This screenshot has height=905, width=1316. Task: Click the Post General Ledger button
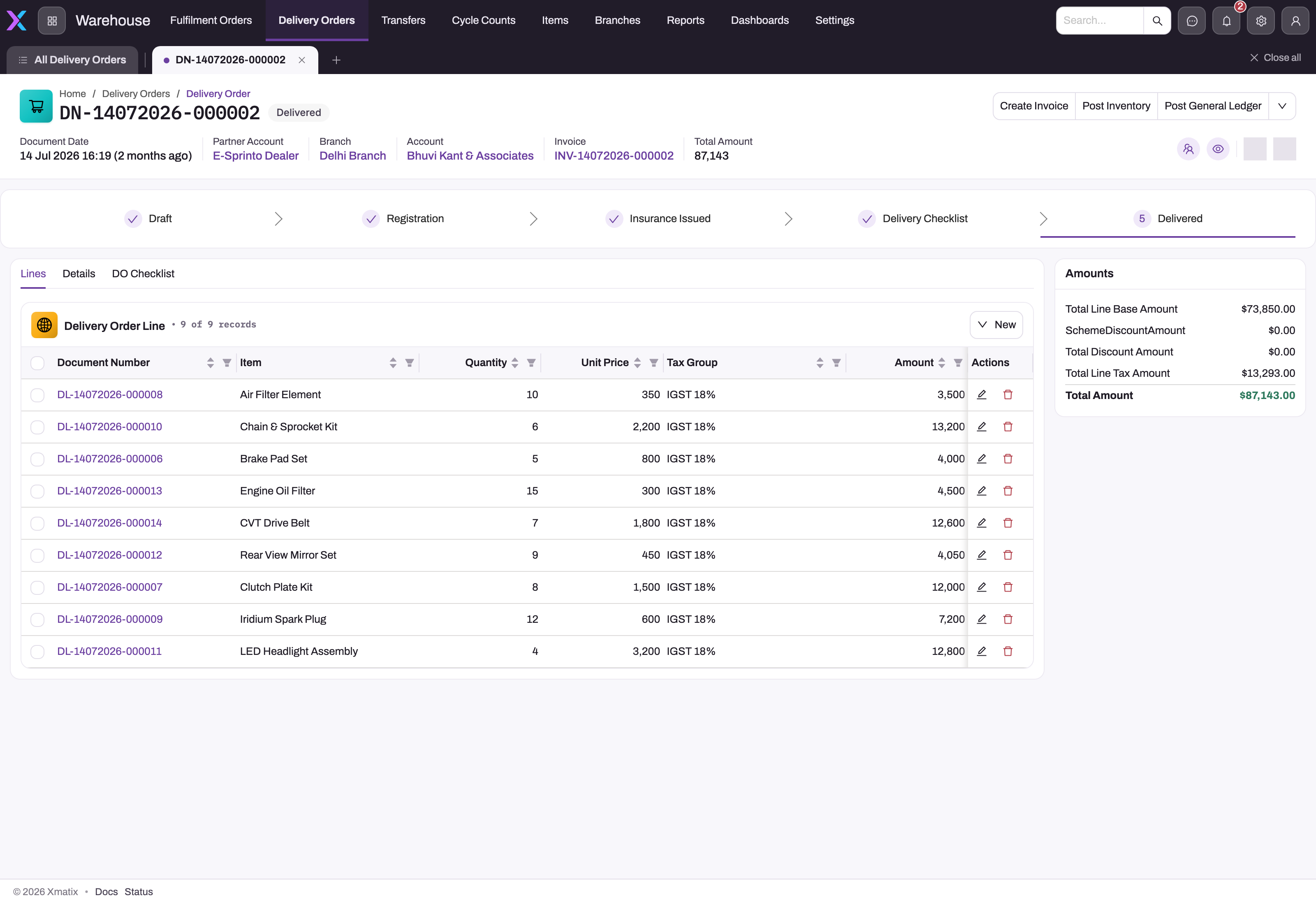pyautogui.click(x=1212, y=106)
